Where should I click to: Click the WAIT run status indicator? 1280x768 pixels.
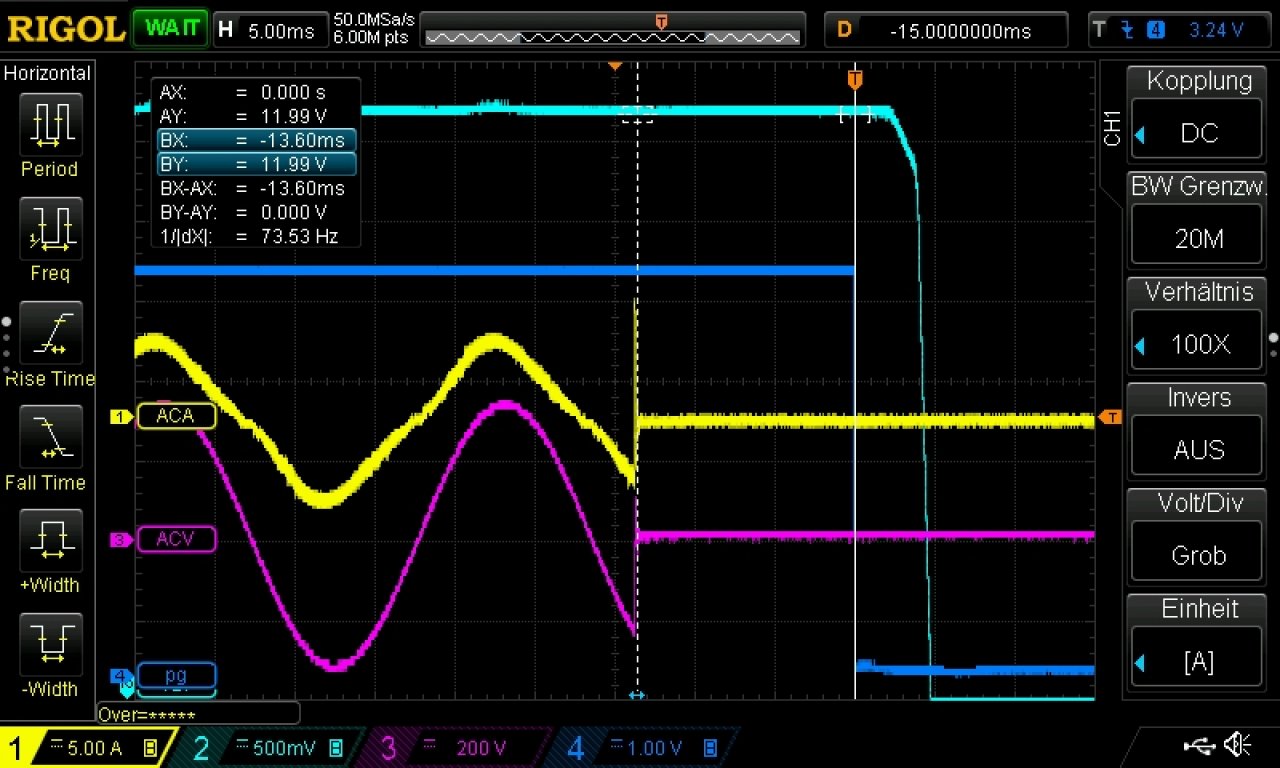point(171,28)
